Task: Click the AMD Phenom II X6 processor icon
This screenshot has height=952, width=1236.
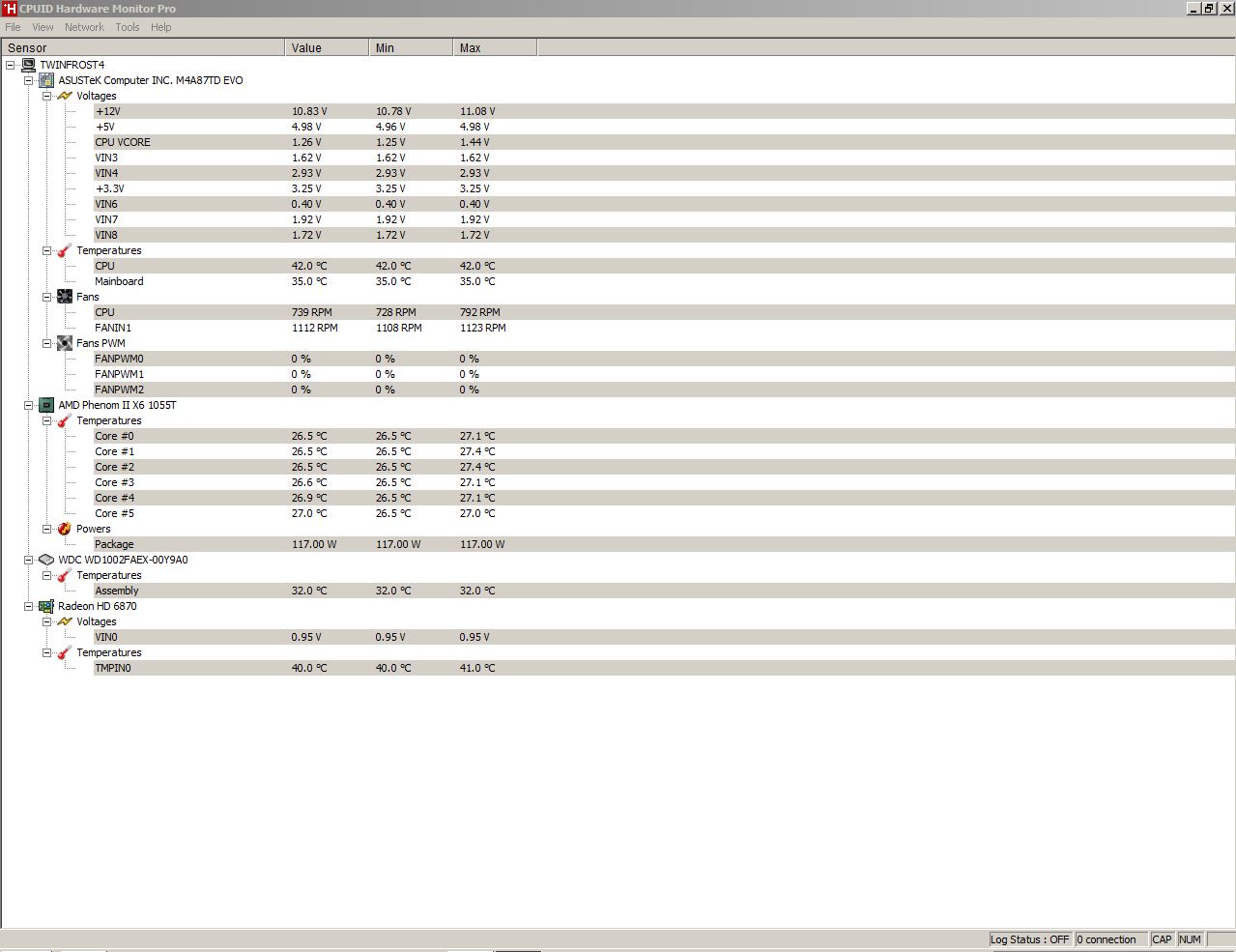Action: [46, 405]
